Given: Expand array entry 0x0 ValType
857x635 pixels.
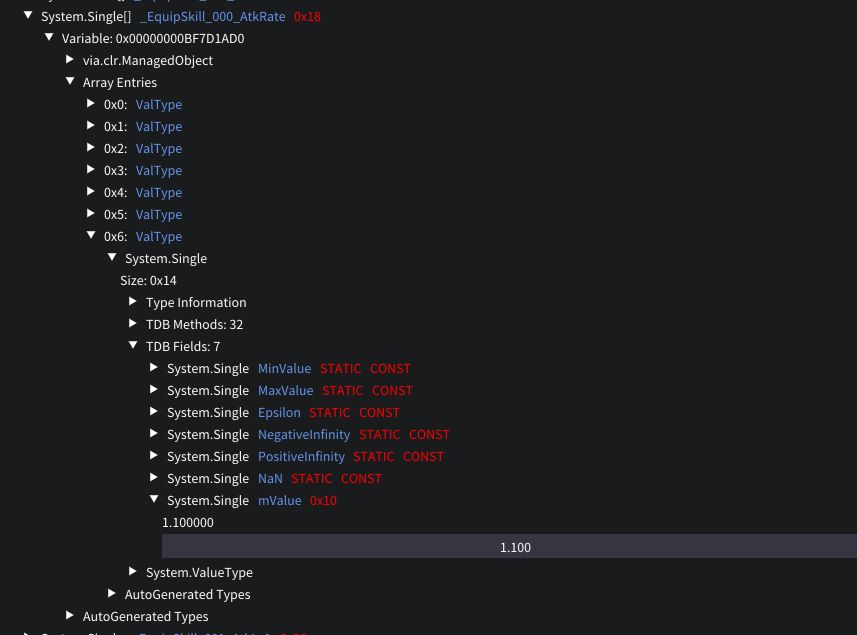Looking at the screenshot, I should (x=91, y=104).
